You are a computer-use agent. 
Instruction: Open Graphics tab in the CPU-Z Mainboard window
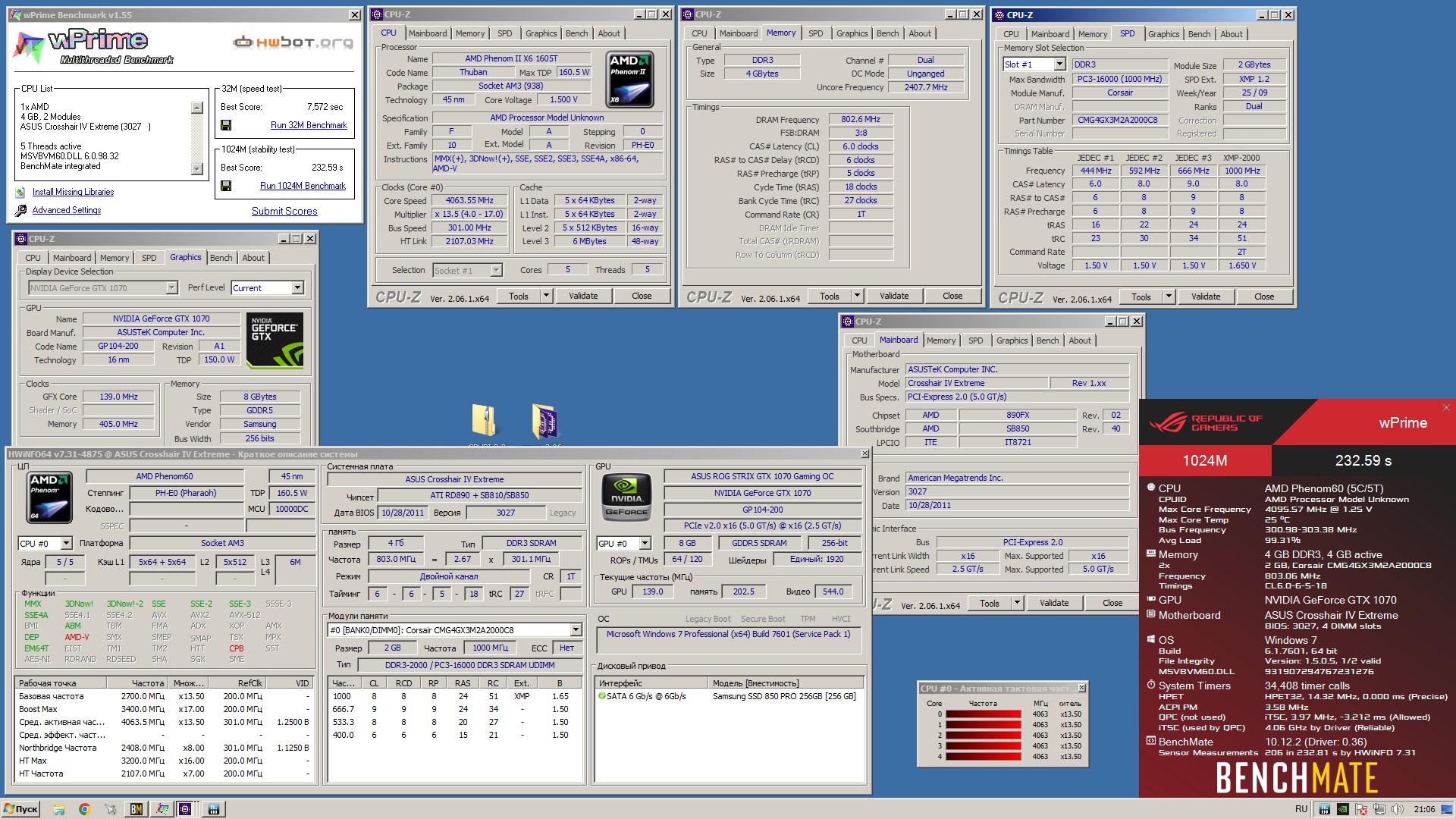coord(1012,340)
